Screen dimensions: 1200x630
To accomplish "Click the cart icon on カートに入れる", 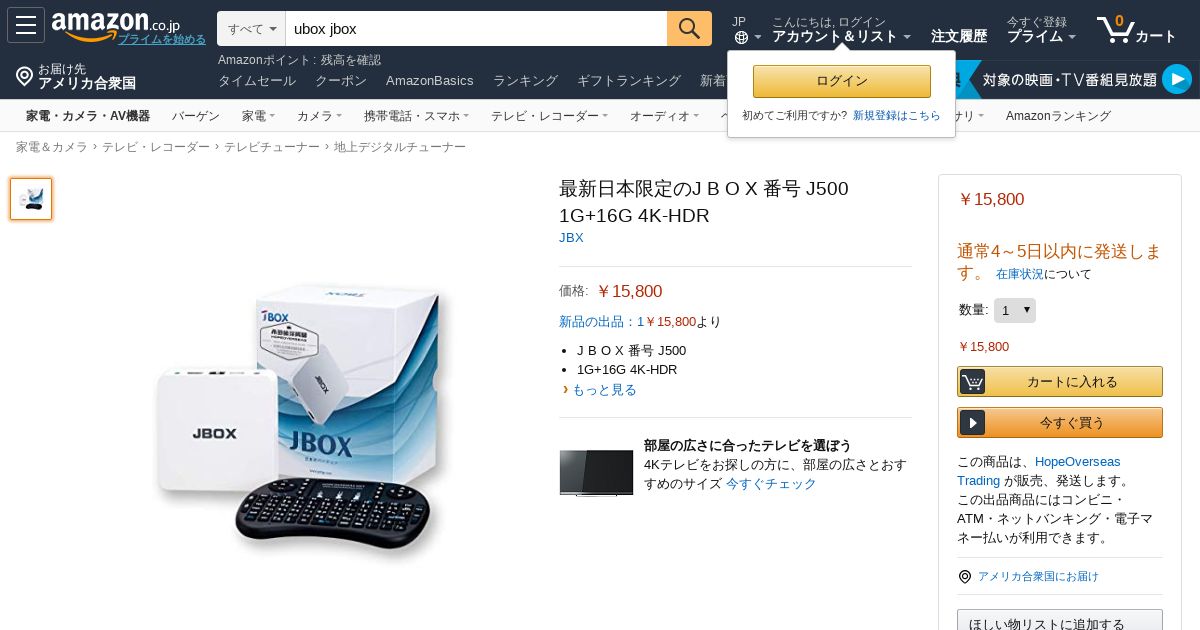I will point(972,381).
